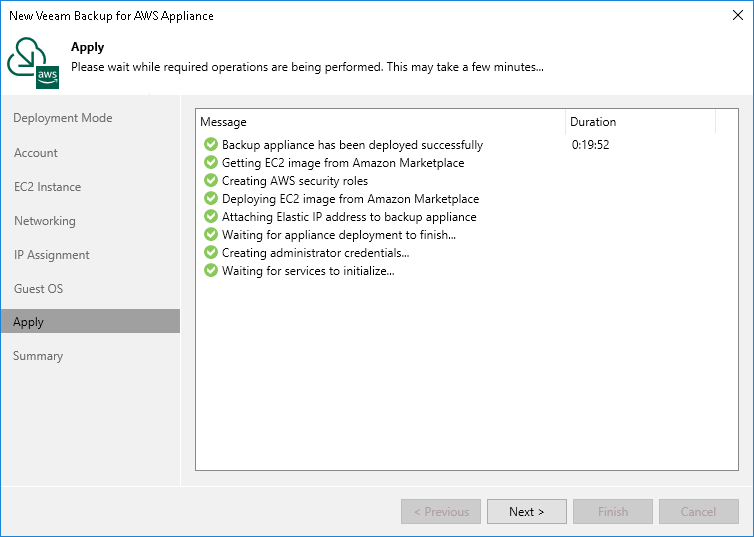Image resolution: width=754 pixels, height=537 pixels.
Task: Click green check beside 'Waiting for services to initialize'
Action: (210, 271)
